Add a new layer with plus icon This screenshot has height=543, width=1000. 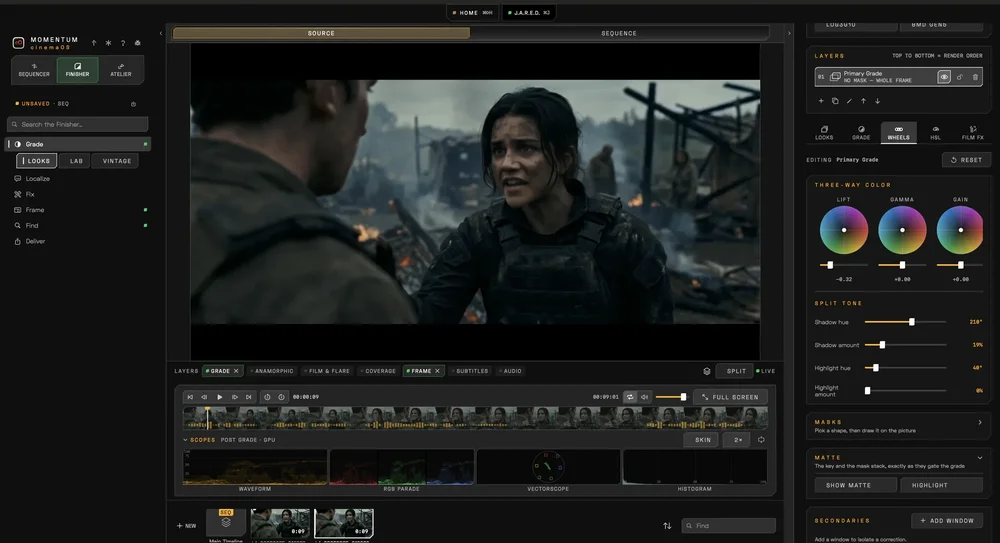pos(821,101)
